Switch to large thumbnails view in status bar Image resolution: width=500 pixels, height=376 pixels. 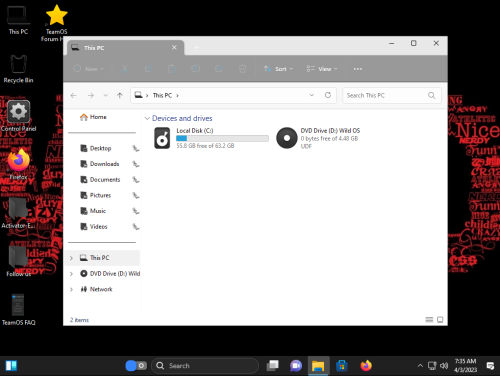click(x=440, y=320)
